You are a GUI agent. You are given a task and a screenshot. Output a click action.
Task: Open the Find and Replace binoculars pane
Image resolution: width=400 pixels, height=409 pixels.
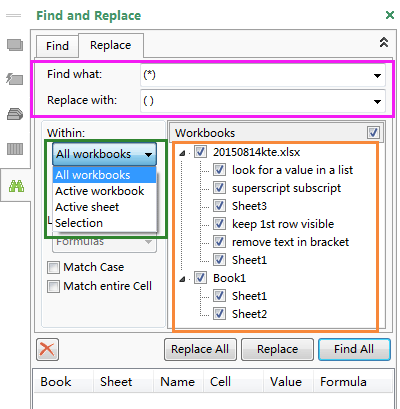[x=16, y=186]
